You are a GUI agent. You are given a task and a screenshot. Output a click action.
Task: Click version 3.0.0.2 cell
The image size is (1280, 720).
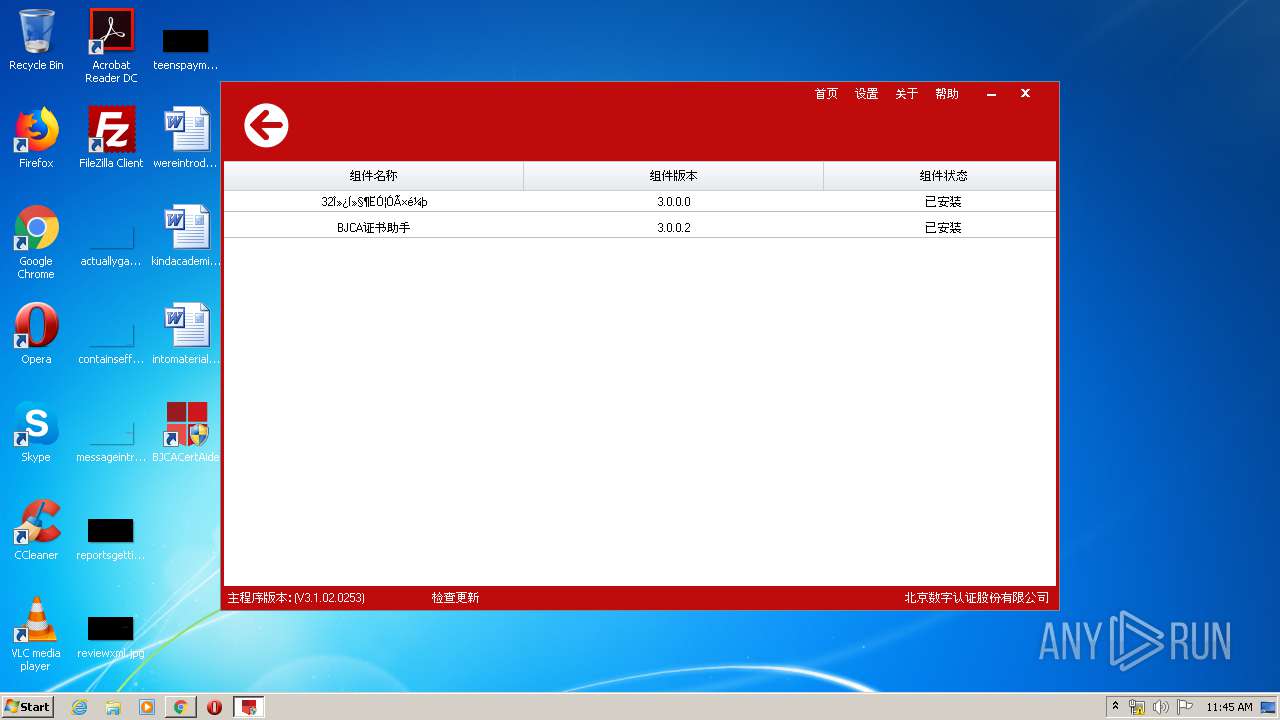(x=674, y=228)
